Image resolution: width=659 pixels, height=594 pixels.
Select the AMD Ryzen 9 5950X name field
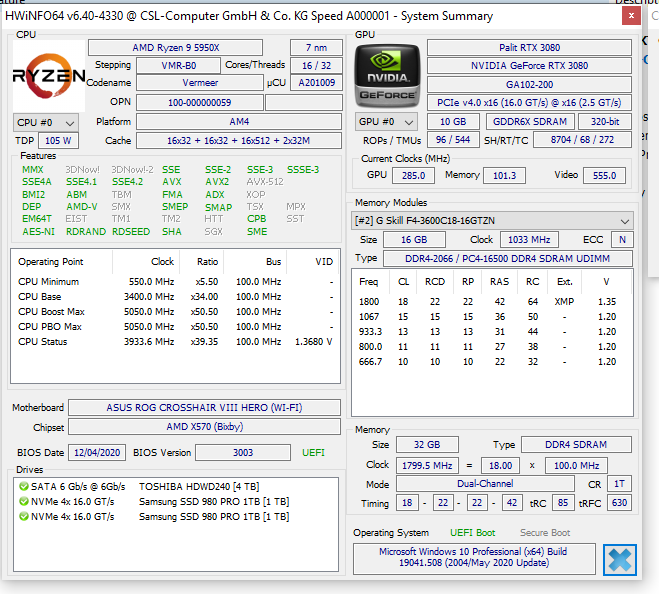pyautogui.click(x=175, y=48)
